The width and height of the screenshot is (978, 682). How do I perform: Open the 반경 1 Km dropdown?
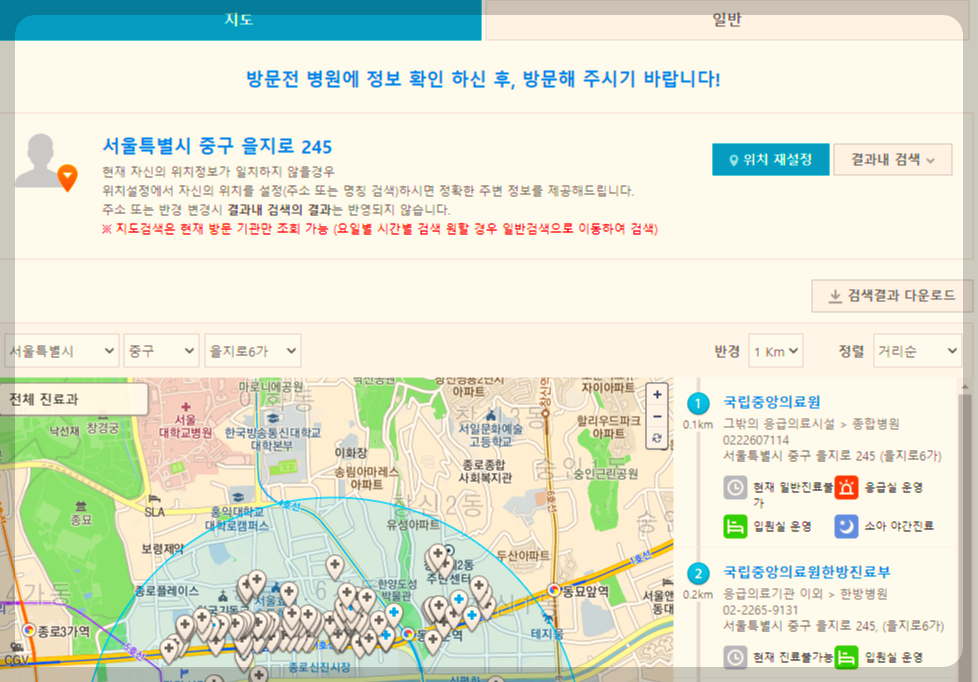(x=776, y=351)
